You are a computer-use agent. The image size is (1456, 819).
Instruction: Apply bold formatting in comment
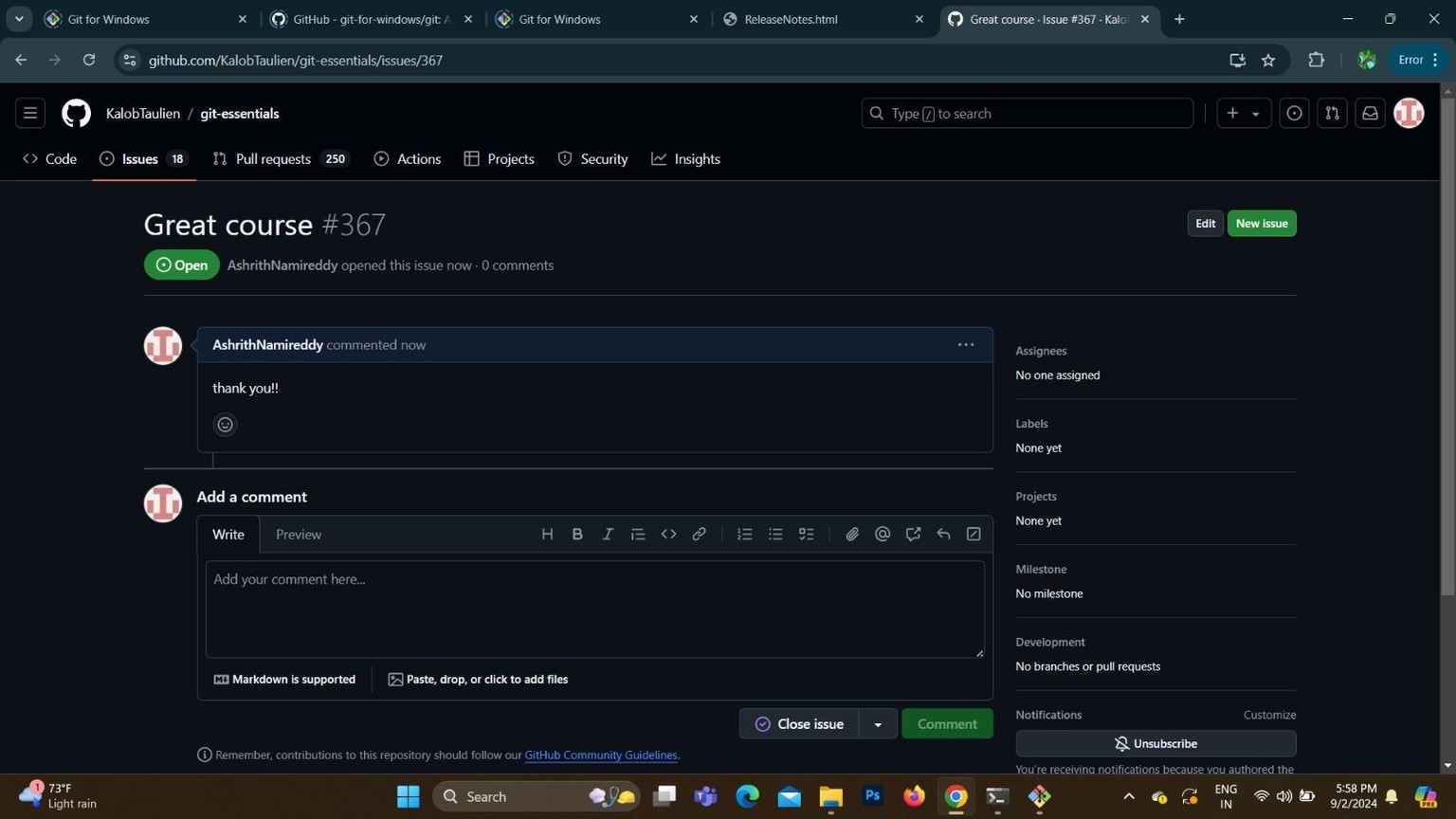point(577,535)
